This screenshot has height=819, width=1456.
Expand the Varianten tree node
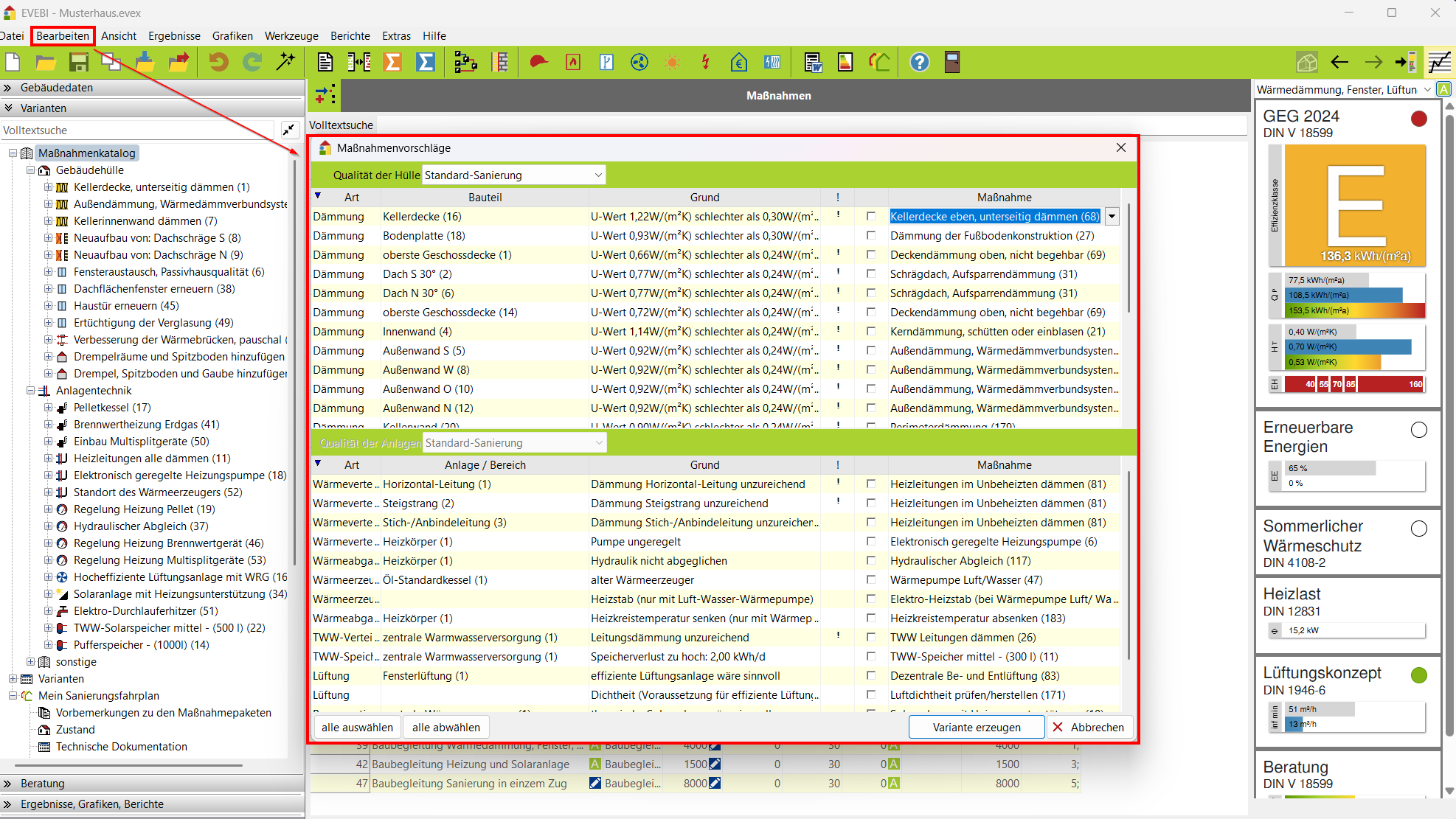point(13,679)
